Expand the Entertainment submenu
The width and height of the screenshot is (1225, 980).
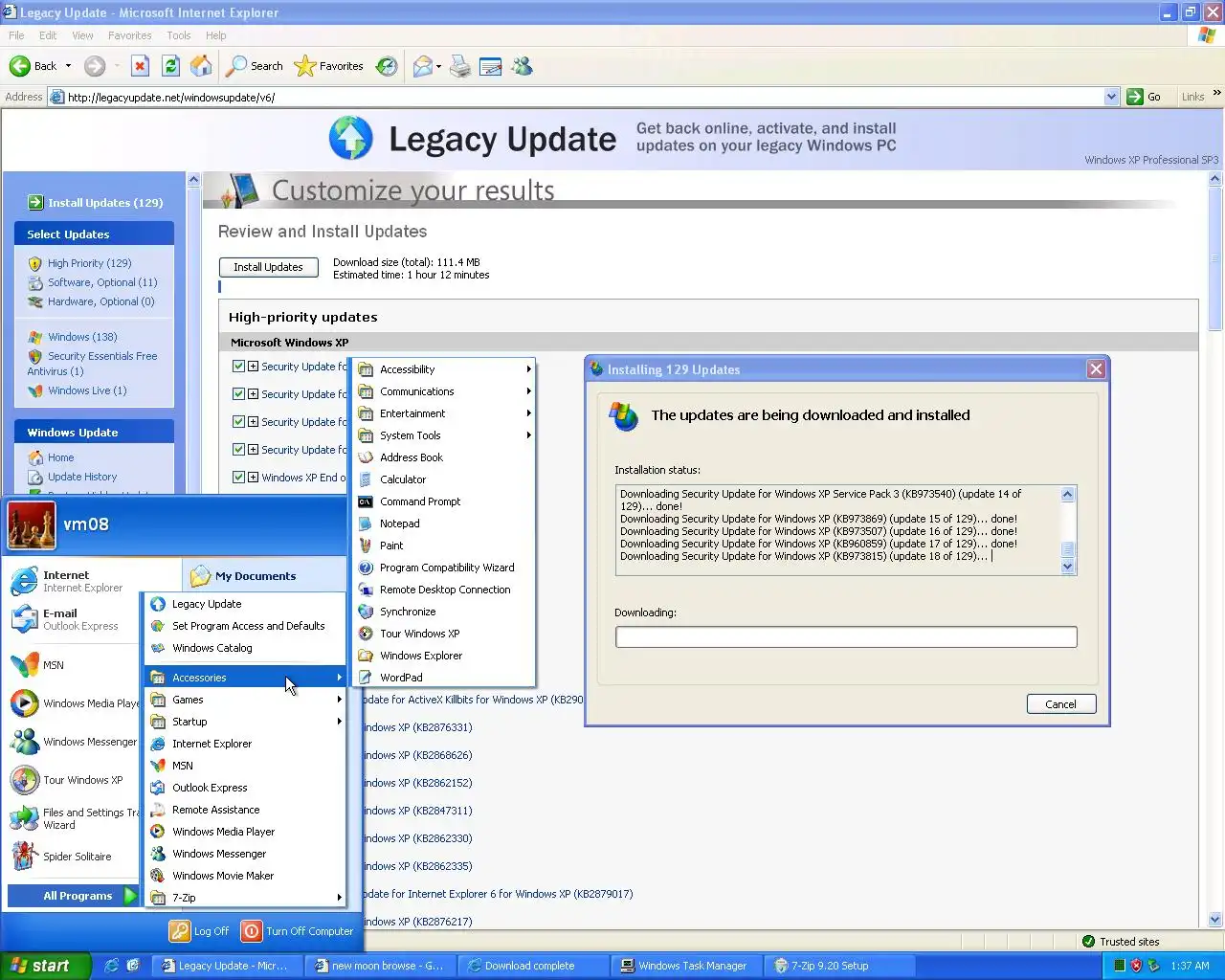tap(443, 413)
